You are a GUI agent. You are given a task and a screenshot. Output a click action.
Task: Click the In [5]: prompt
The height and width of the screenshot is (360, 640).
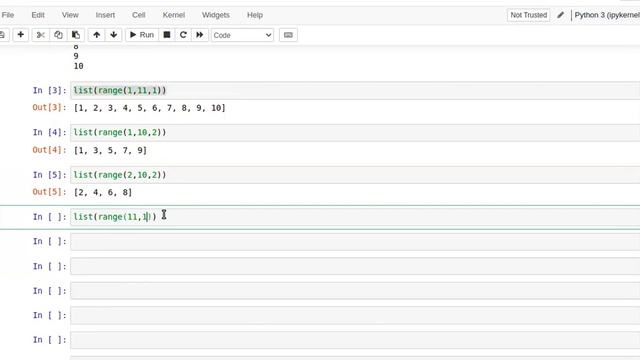coord(49,175)
